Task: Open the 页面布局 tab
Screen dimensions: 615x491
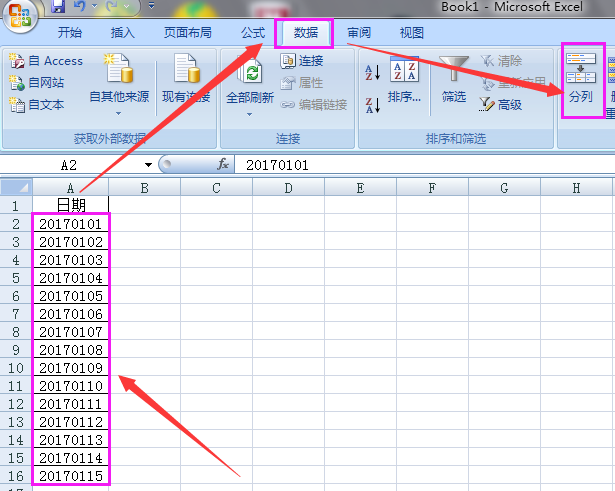Action: [187, 33]
